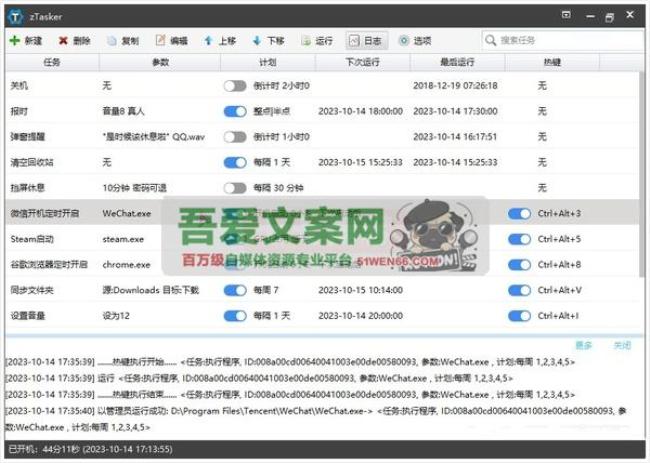Open 编辑 (Edit) from the toolbar
The width and height of the screenshot is (650, 463).
pyautogui.click(x=160, y=41)
